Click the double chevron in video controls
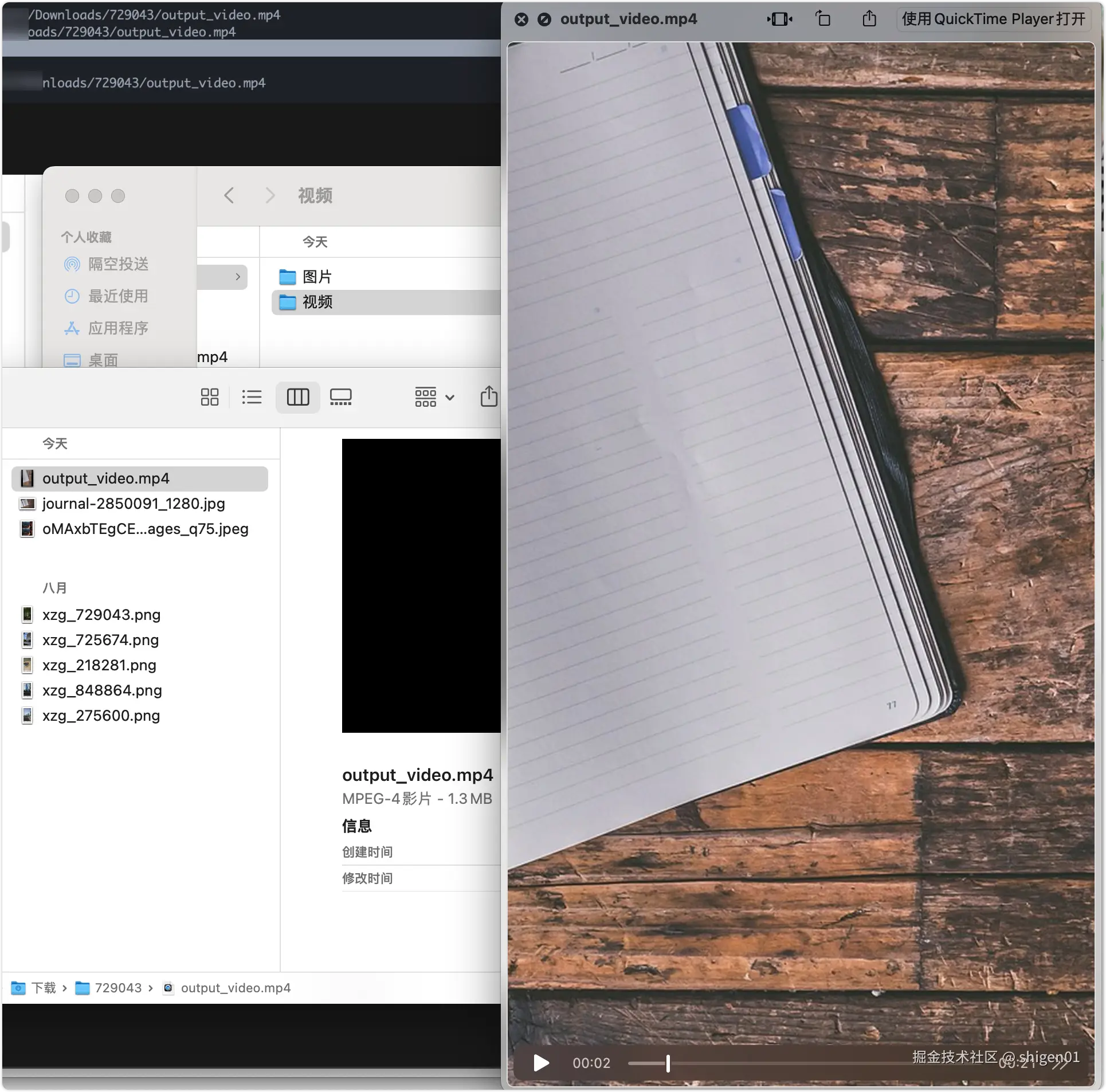1106x1092 pixels. coord(1060,1063)
